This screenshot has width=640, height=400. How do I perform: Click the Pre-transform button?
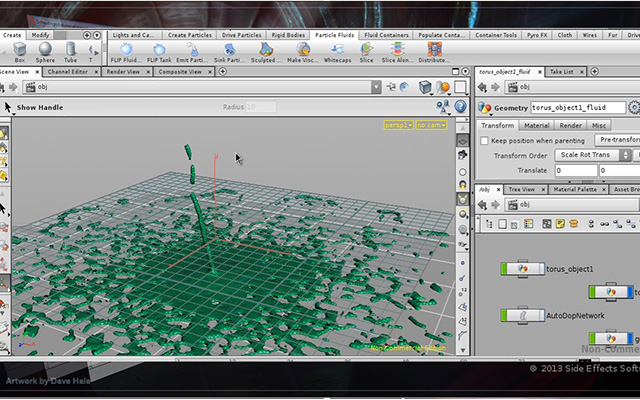[618, 140]
